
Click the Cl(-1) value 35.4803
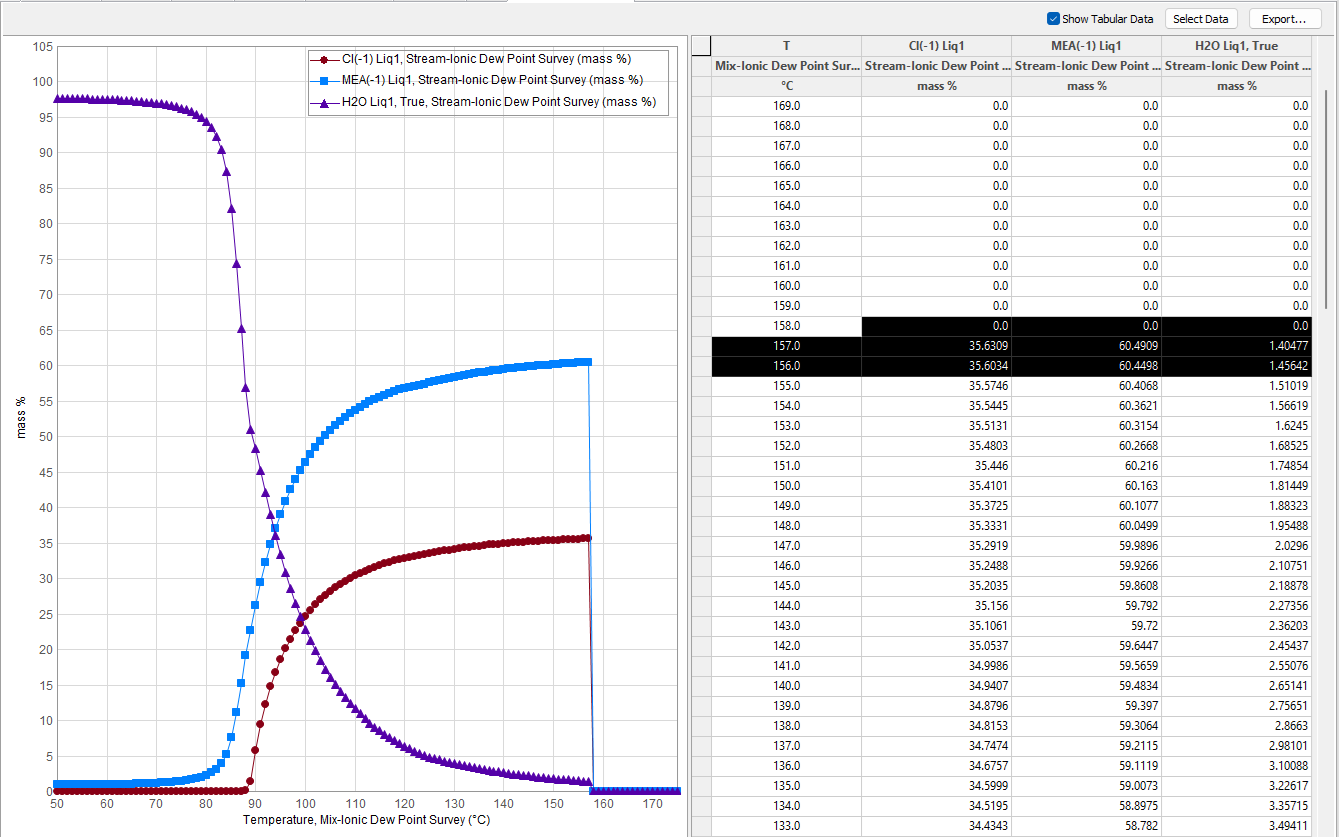(936, 446)
